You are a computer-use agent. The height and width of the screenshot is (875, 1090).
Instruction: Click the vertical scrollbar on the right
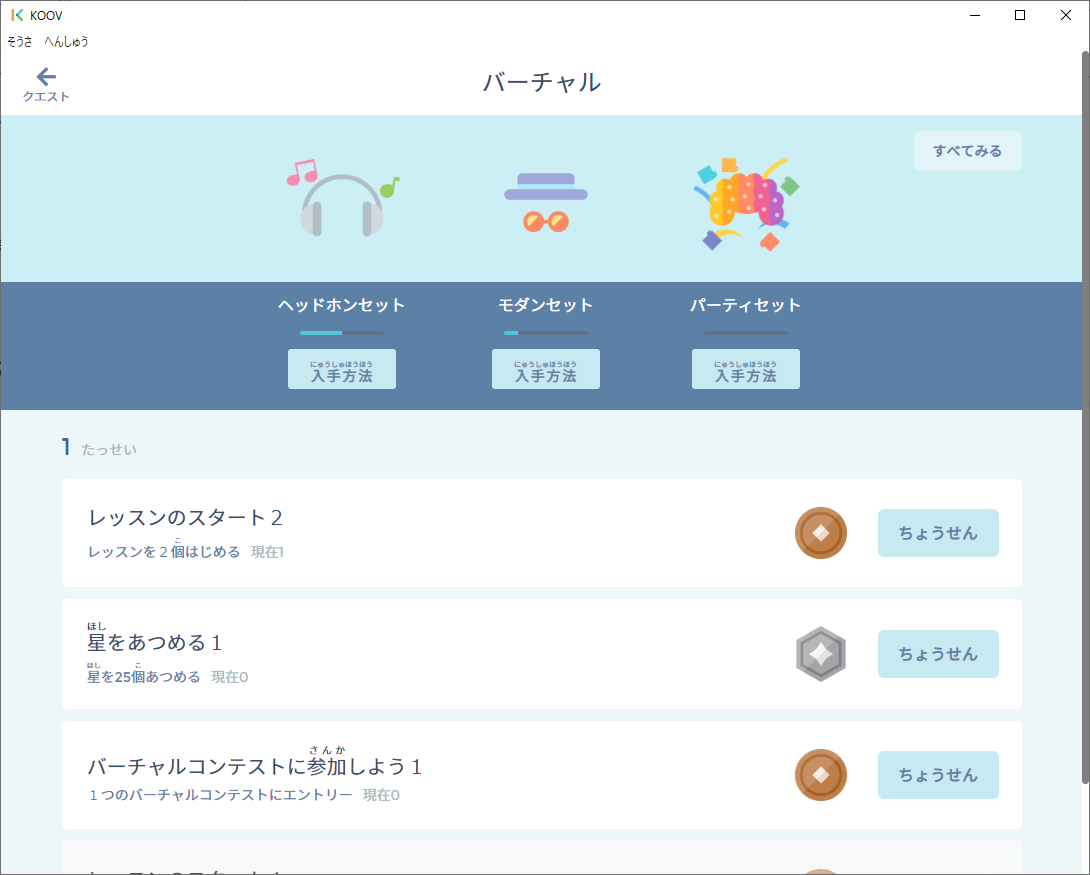tap(1085, 417)
